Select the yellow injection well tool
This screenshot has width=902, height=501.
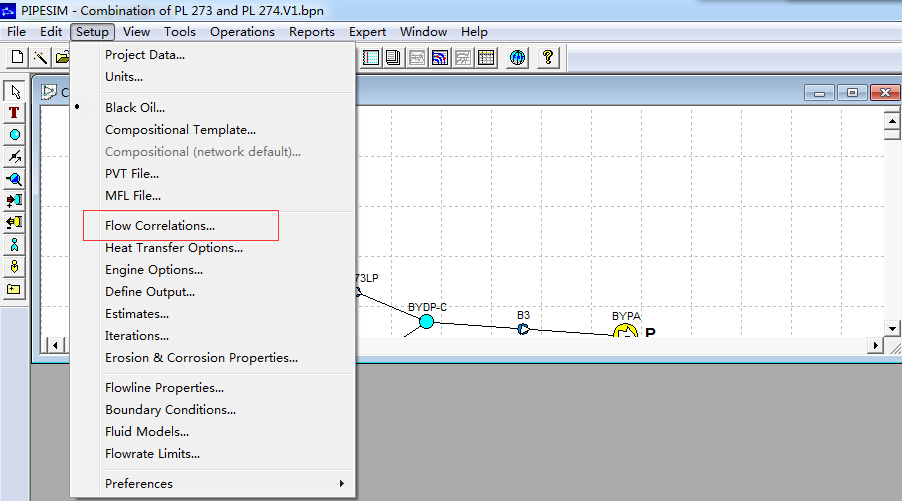14,267
